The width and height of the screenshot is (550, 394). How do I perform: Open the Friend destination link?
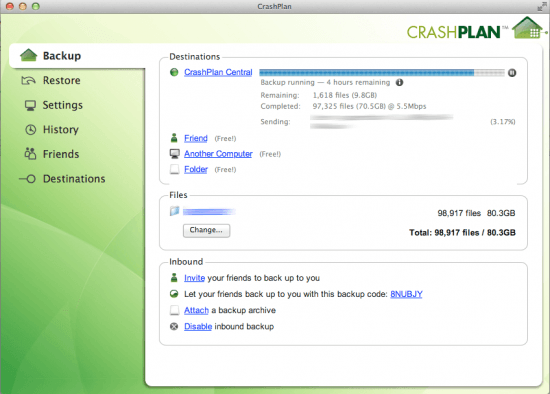[196, 138]
